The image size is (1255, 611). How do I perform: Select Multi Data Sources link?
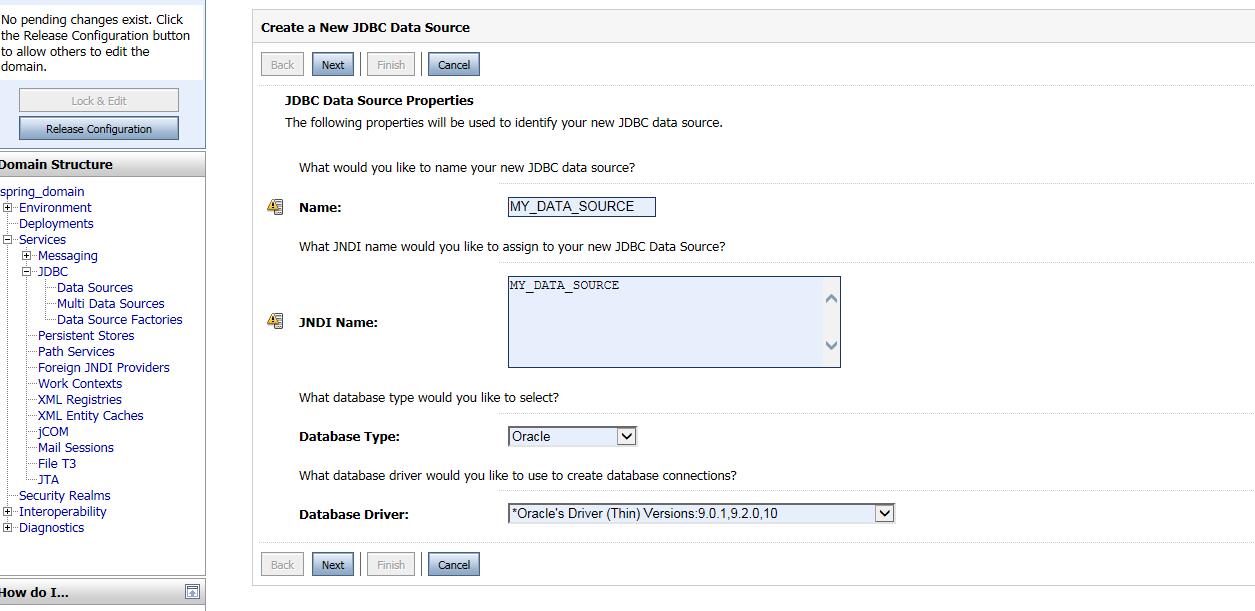[x=110, y=304]
